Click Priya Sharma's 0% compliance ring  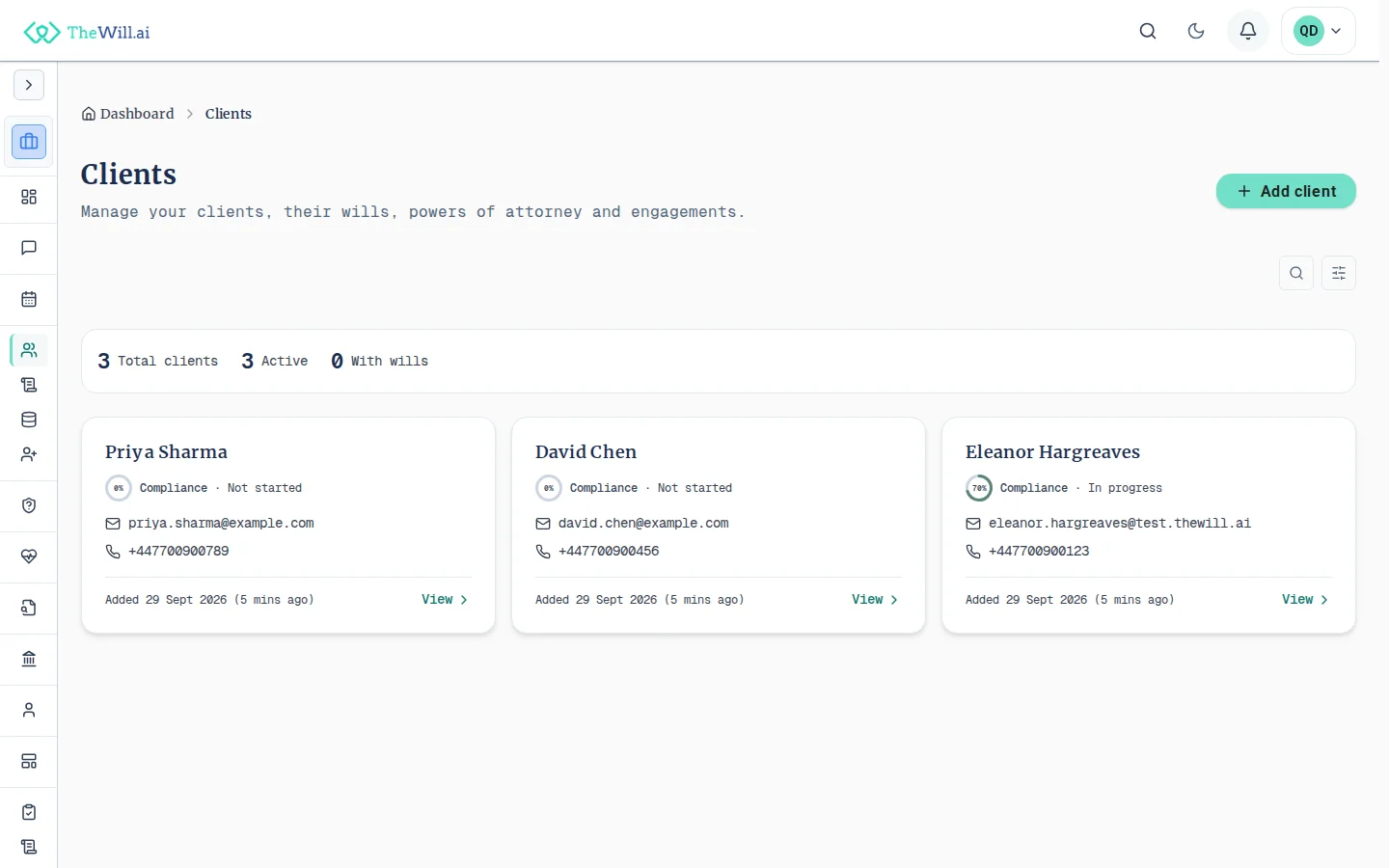(119, 488)
